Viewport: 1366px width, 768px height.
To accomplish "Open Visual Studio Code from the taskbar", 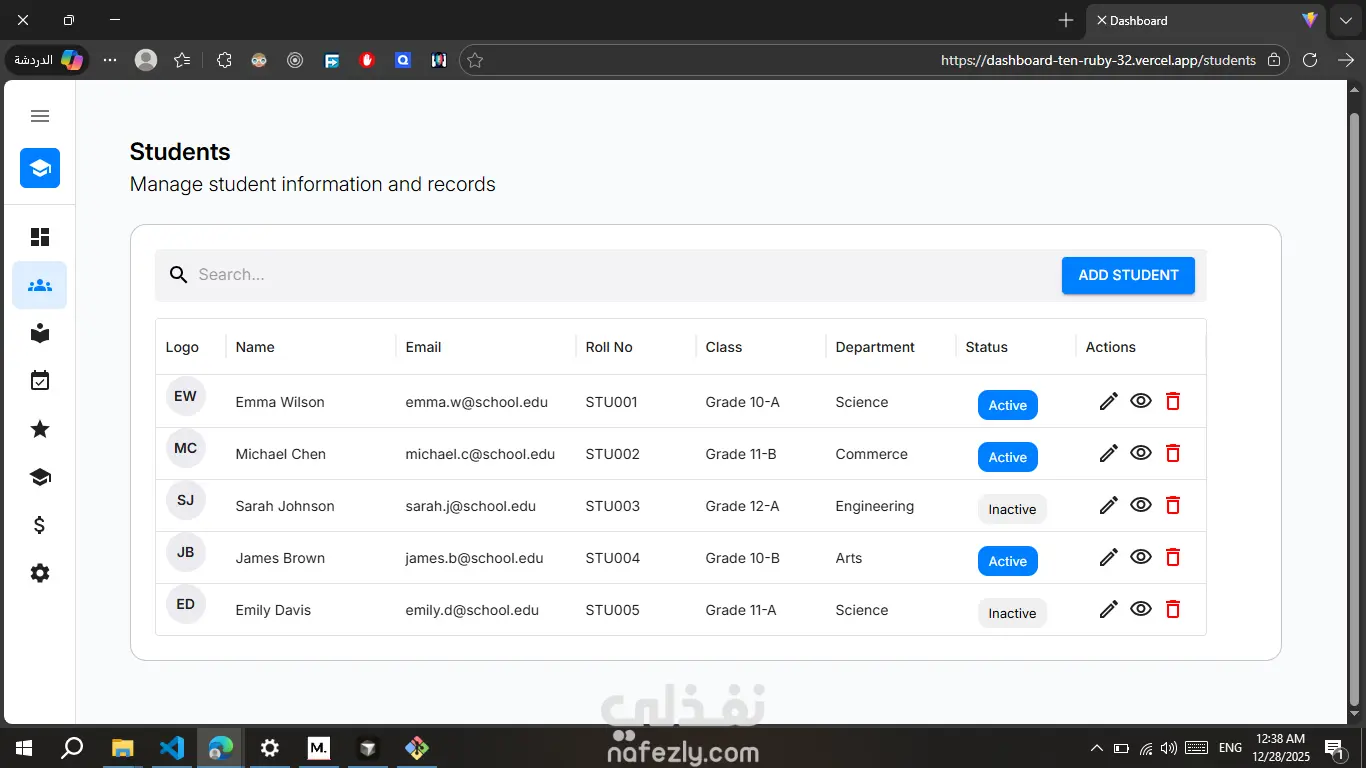I will pyautogui.click(x=172, y=747).
